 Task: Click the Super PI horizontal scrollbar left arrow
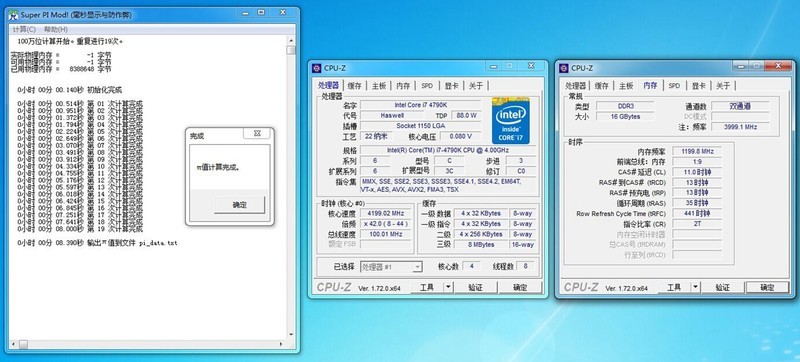(x=14, y=344)
